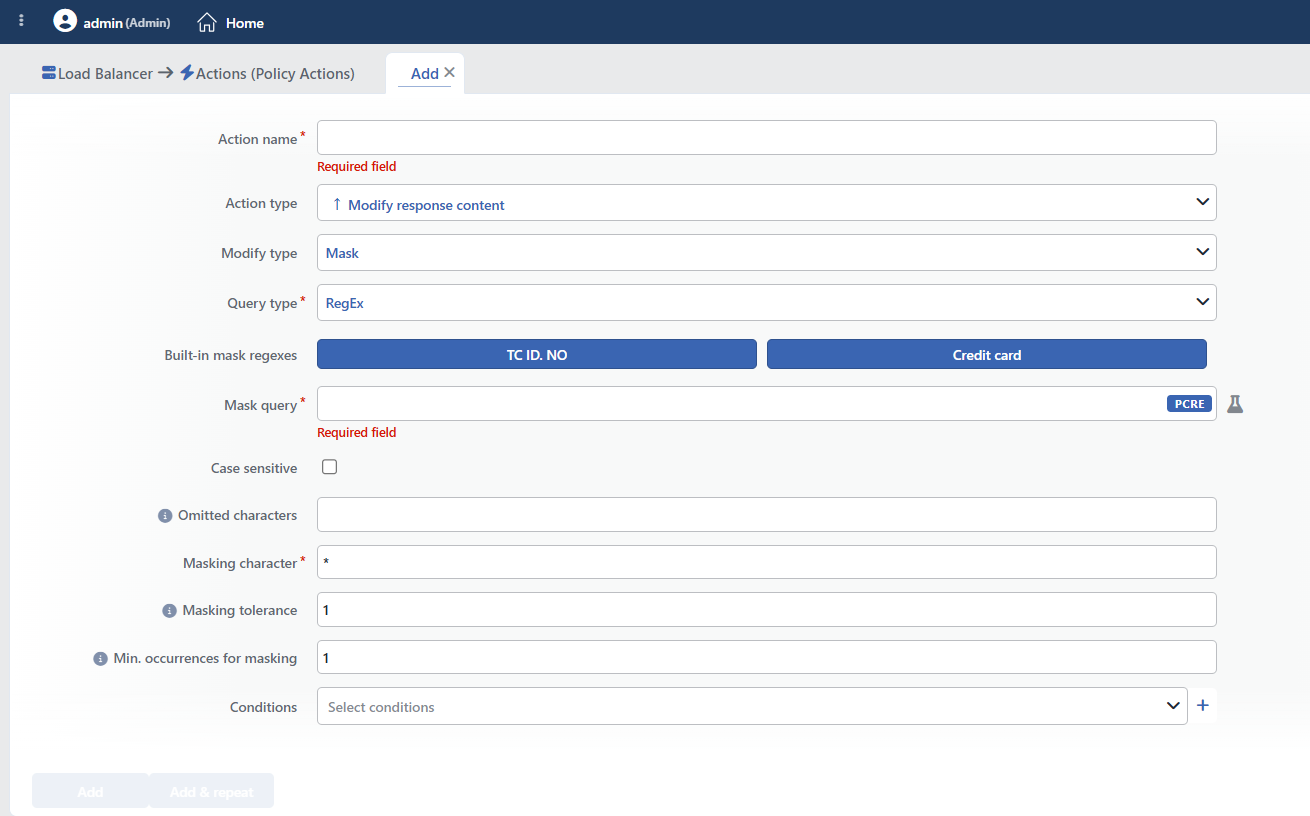This screenshot has width=1310, height=816.
Task: Click the Load Balancer breadcrumb text
Action: click(105, 74)
